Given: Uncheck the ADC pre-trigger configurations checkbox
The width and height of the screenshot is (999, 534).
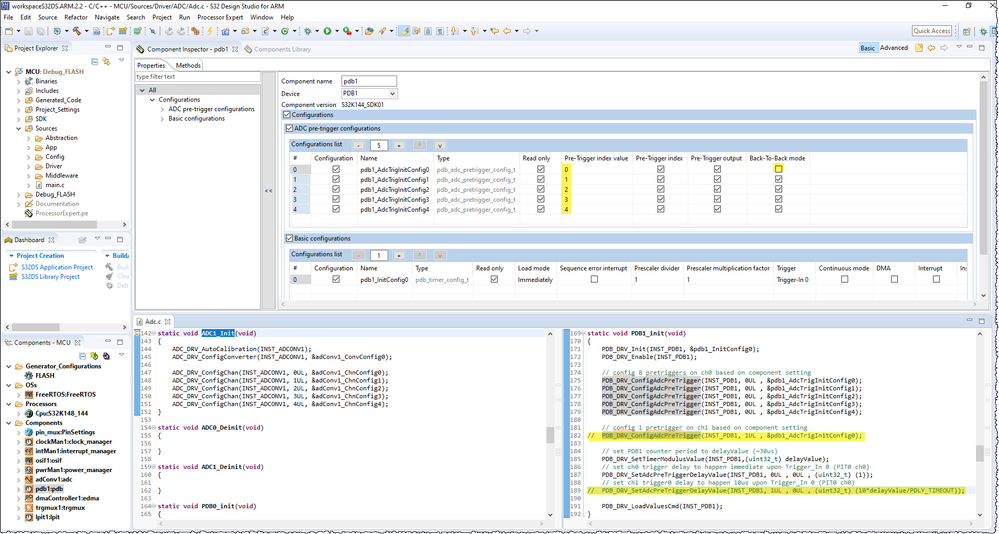Looking at the screenshot, I should [x=288, y=129].
